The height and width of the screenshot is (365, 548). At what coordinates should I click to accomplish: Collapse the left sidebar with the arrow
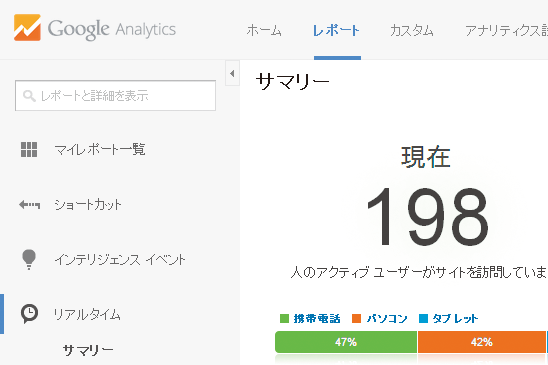232,73
